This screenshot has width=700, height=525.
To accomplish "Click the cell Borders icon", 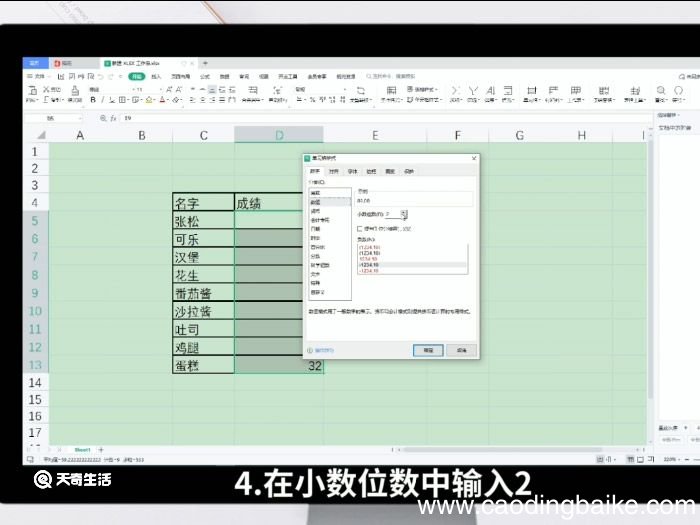I will pos(121,100).
